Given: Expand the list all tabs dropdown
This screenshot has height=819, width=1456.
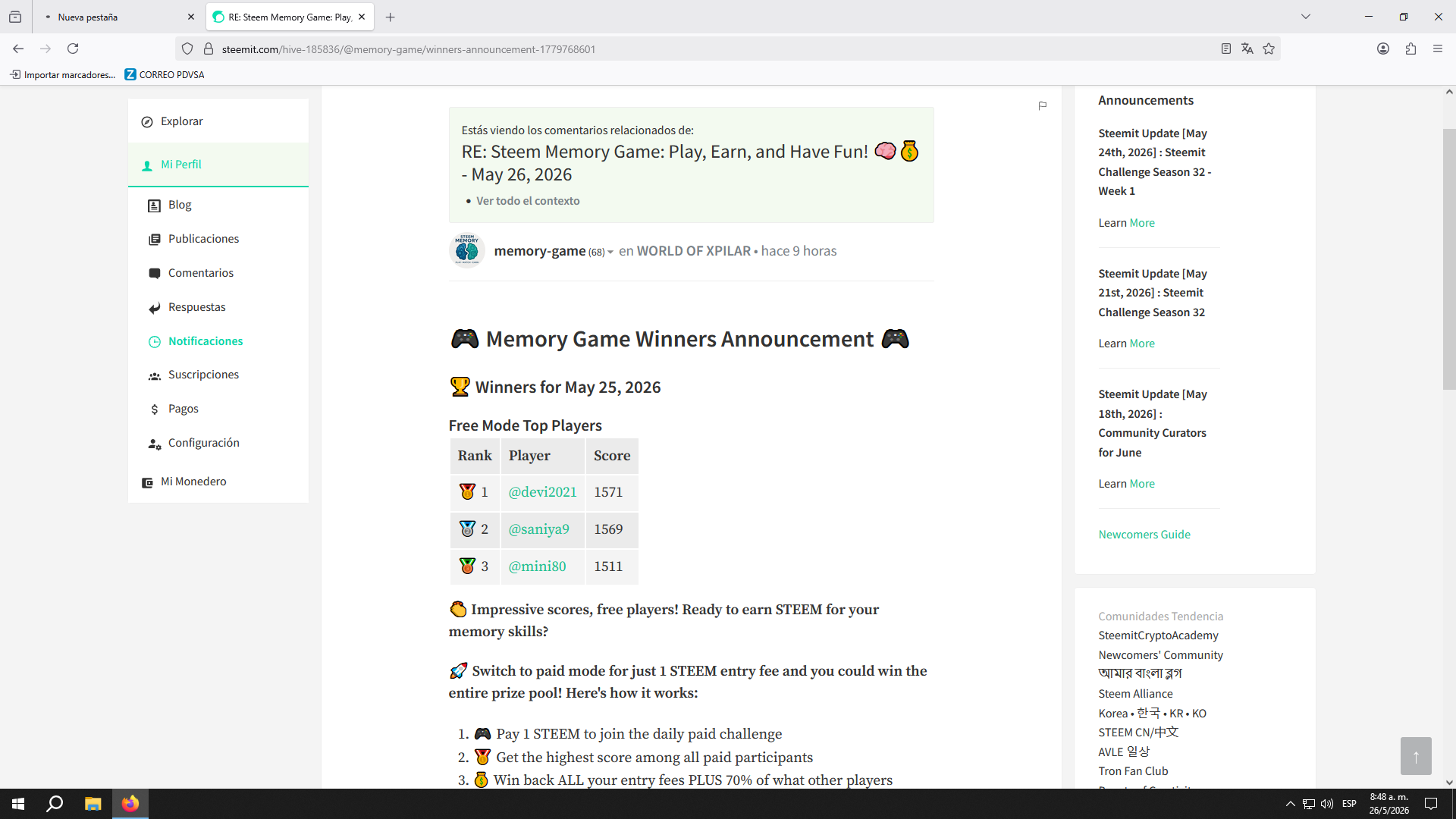Looking at the screenshot, I should pos(1306,17).
